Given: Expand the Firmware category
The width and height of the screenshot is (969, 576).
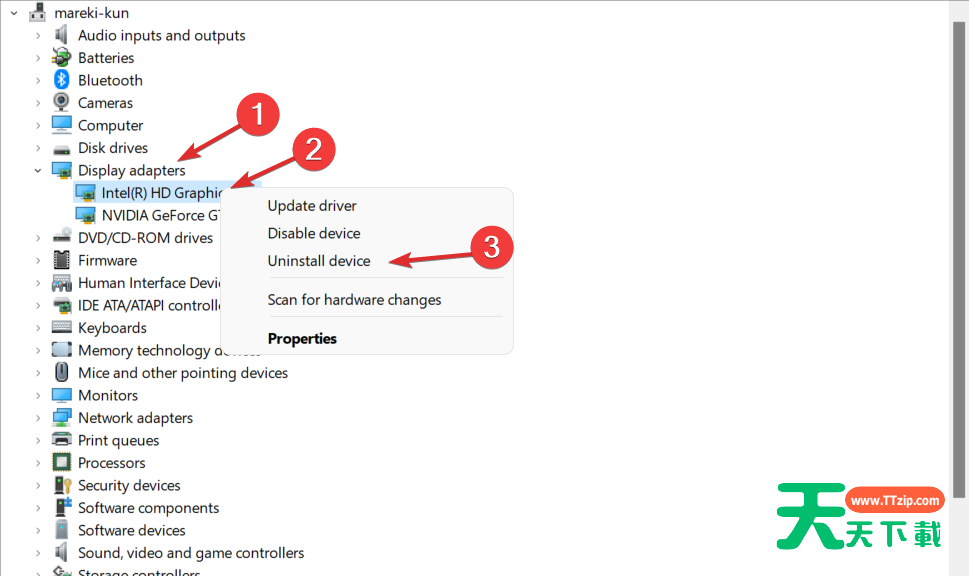Looking at the screenshot, I should tap(38, 260).
